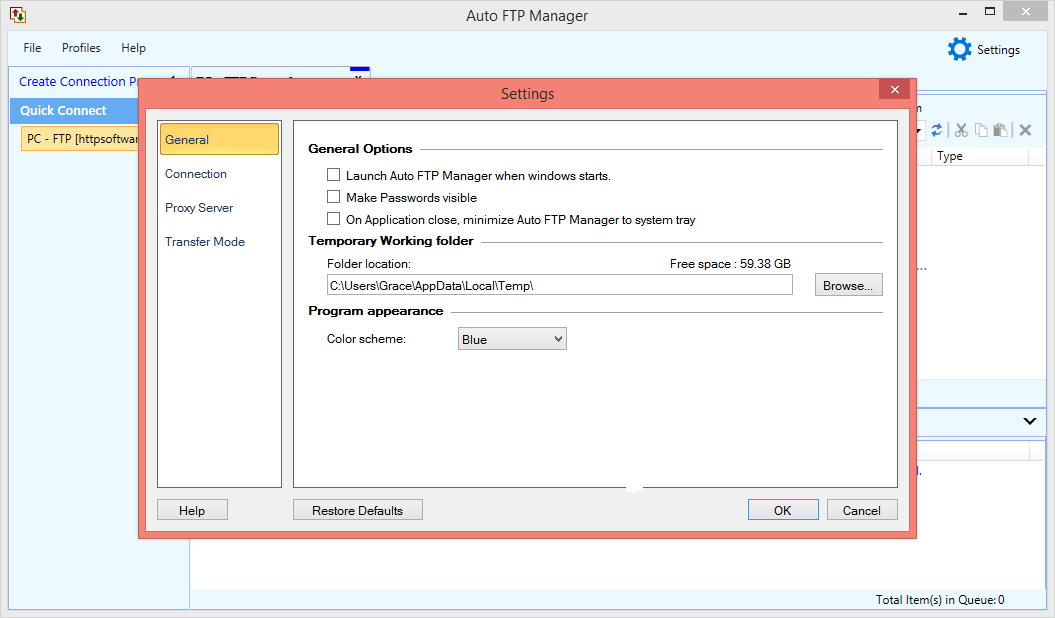Viewport: 1055px width, 618px height.
Task: Refresh the transfer queue
Action: [937, 129]
